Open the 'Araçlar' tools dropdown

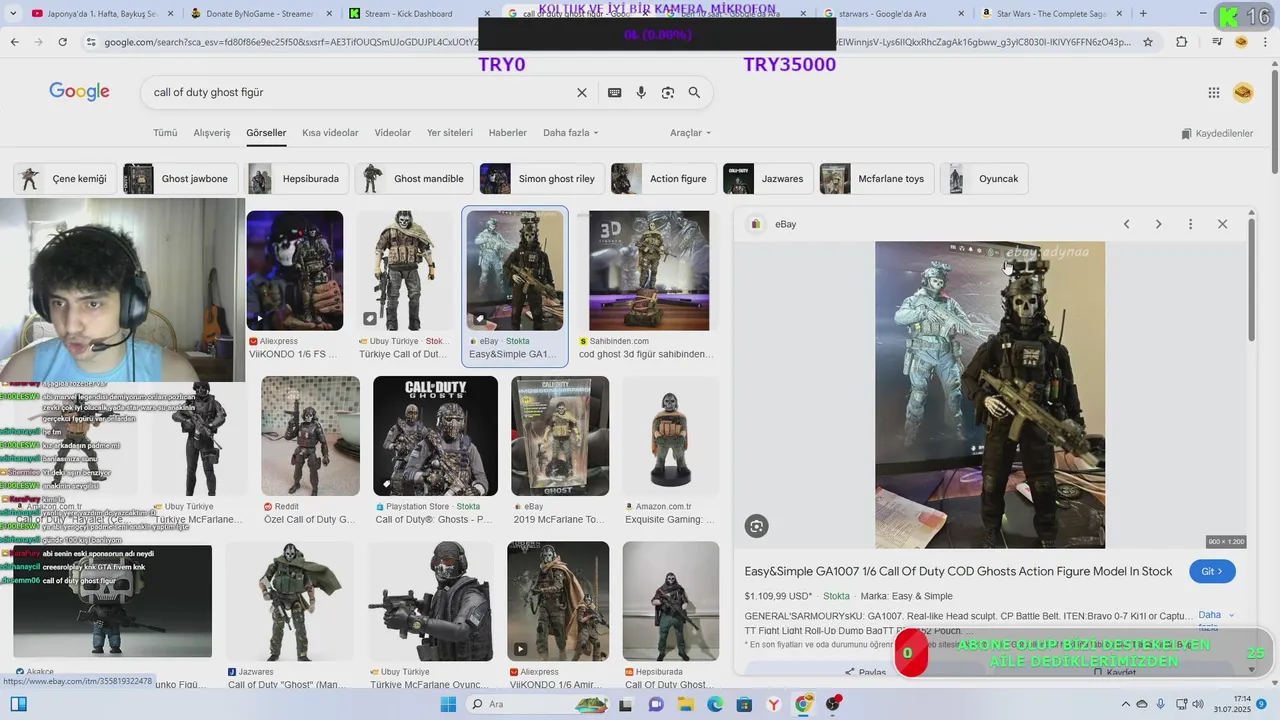click(691, 133)
